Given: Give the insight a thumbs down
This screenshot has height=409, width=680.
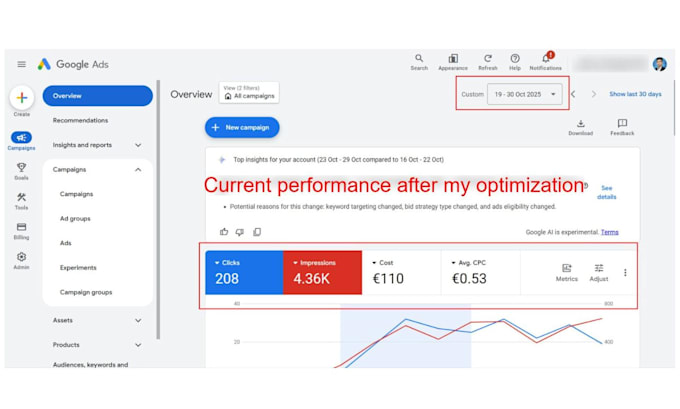Looking at the screenshot, I should 240,232.
